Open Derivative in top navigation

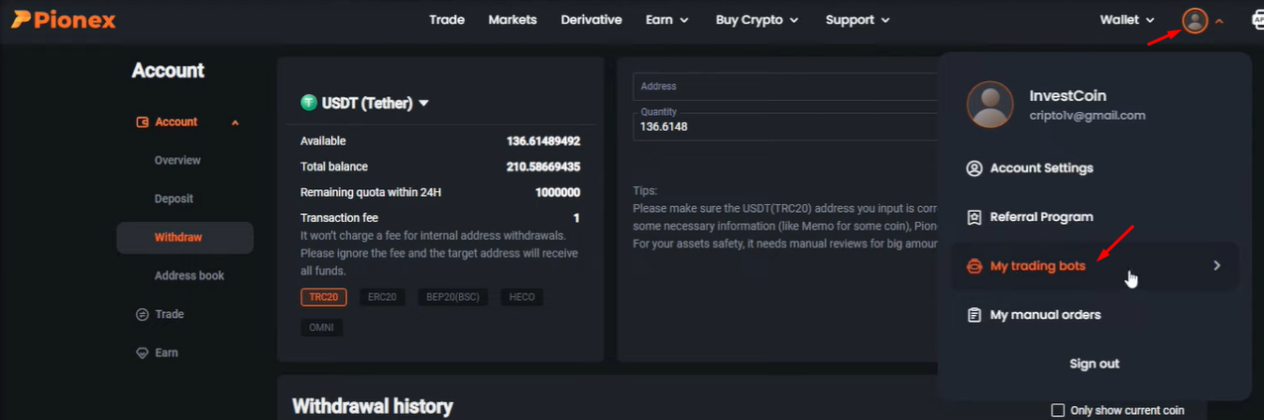click(591, 20)
